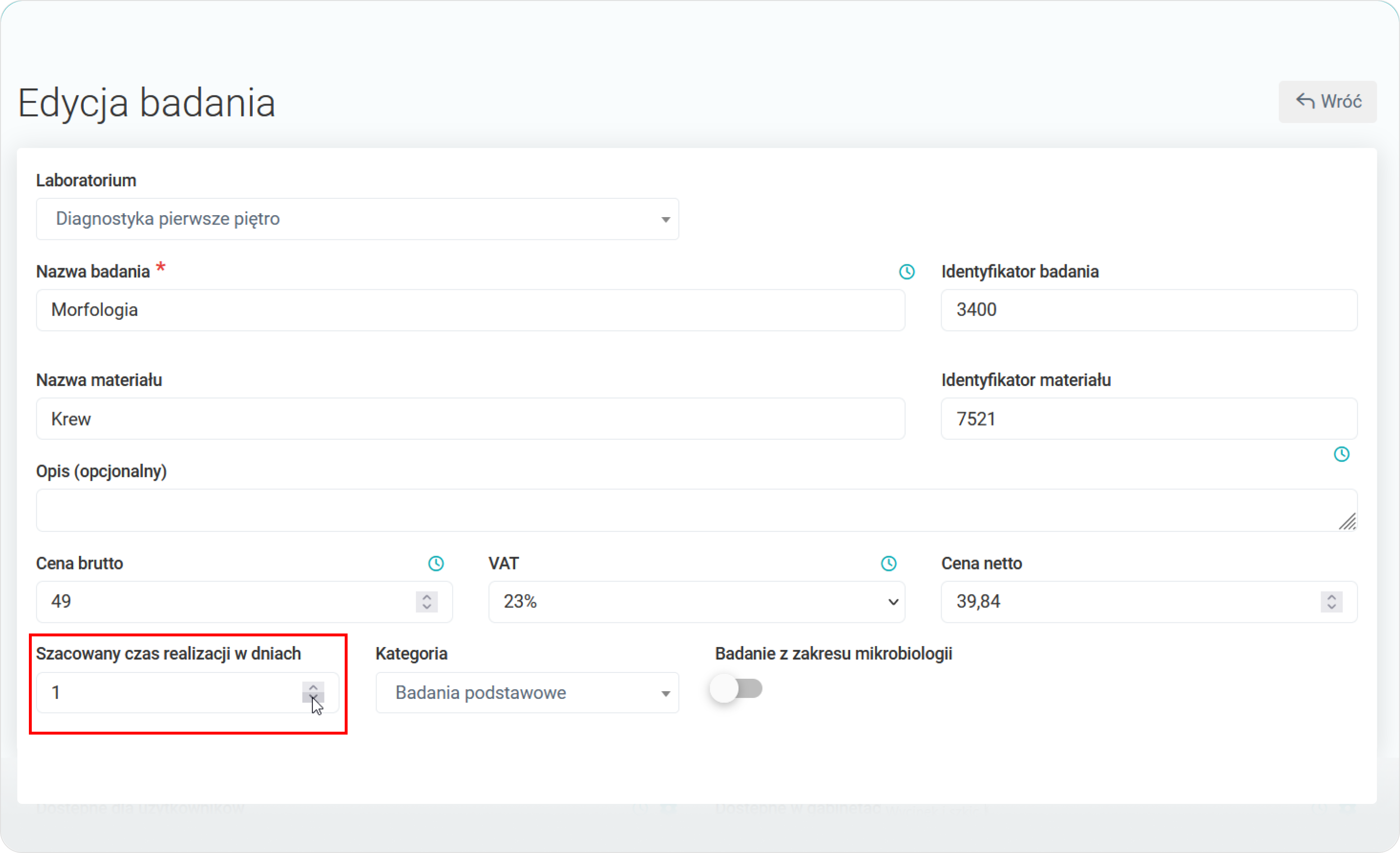Click the Opis (opcjonalny) text area
The width and height of the screenshot is (1400, 853).
(x=697, y=510)
